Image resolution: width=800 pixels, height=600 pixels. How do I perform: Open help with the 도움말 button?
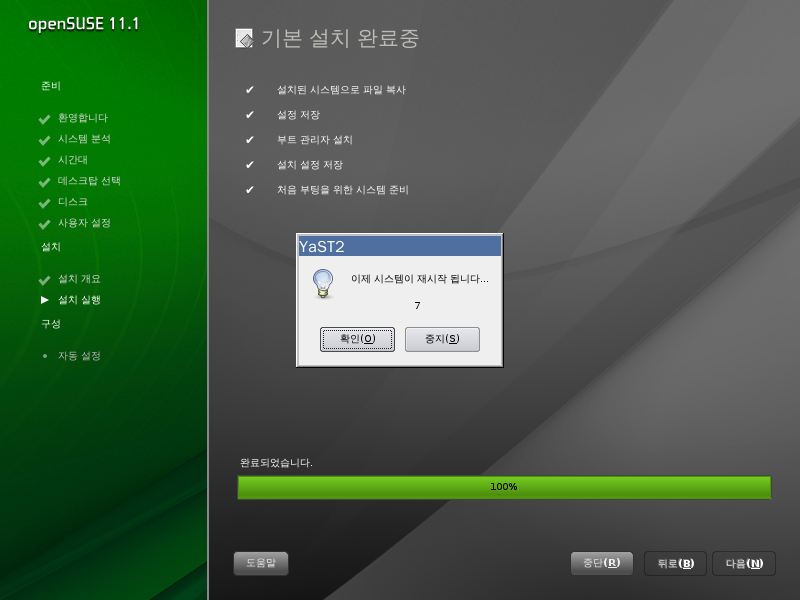[261, 563]
